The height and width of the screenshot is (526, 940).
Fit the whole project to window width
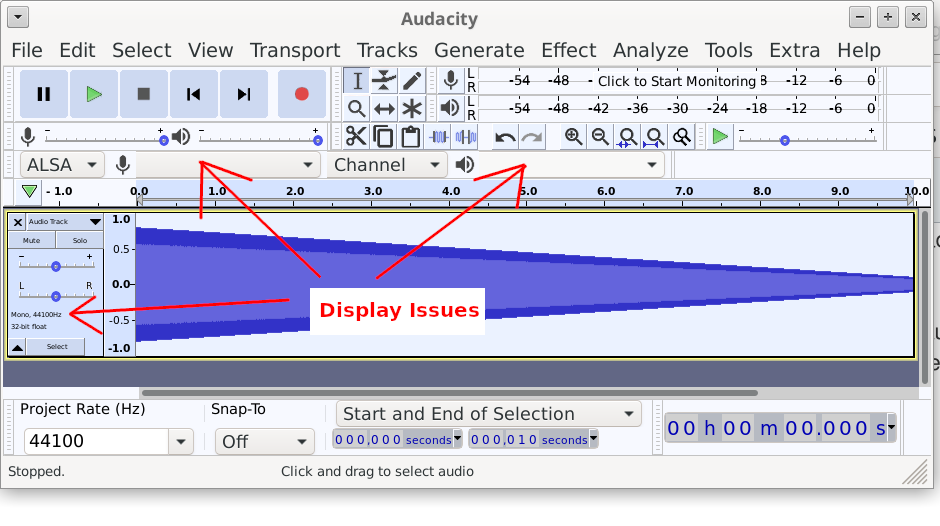click(x=655, y=137)
